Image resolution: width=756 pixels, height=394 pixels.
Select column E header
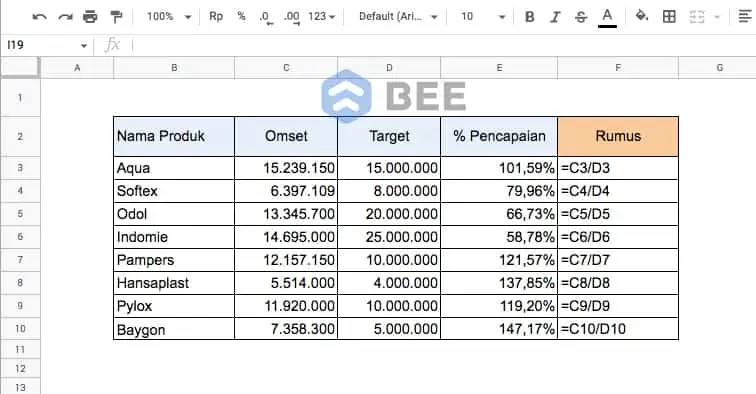(x=499, y=68)
